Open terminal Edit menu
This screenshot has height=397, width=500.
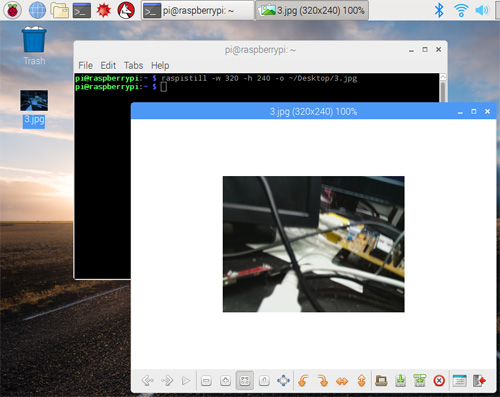pyautogui.click(x=108, y=65)
